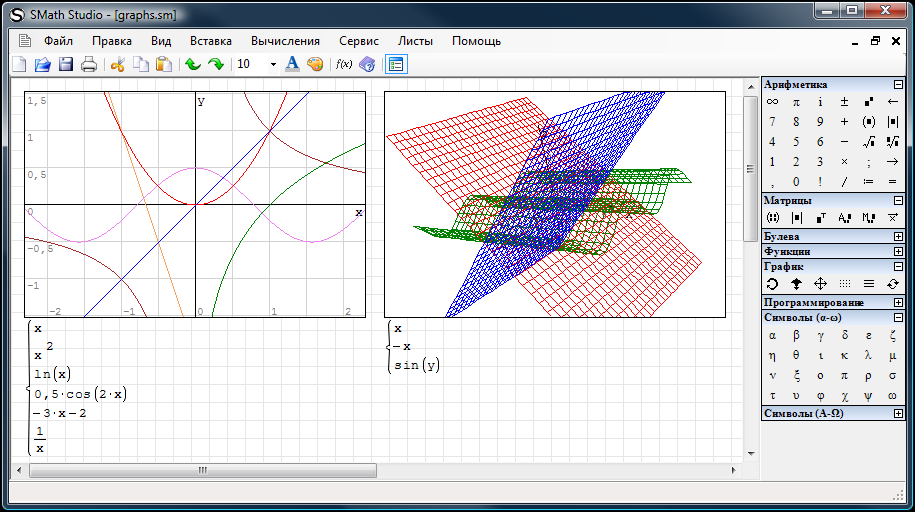Screen dimensions: 915x512
Task: Click the backspace arrow in Арифметика
Action: [x=892, y=102]
